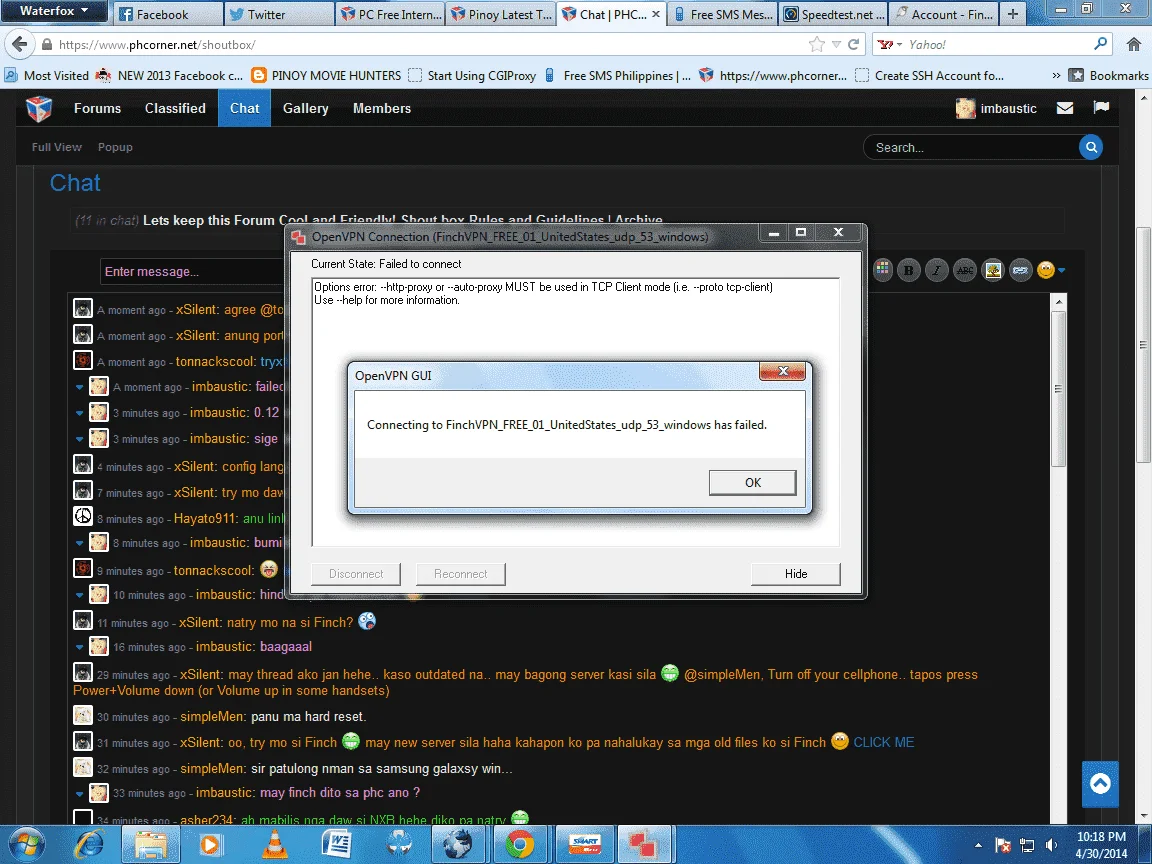This screenshot has width=1152, height=864.
Task: Switch to the PC Free Intern... tab
Action: click(390, 14)
